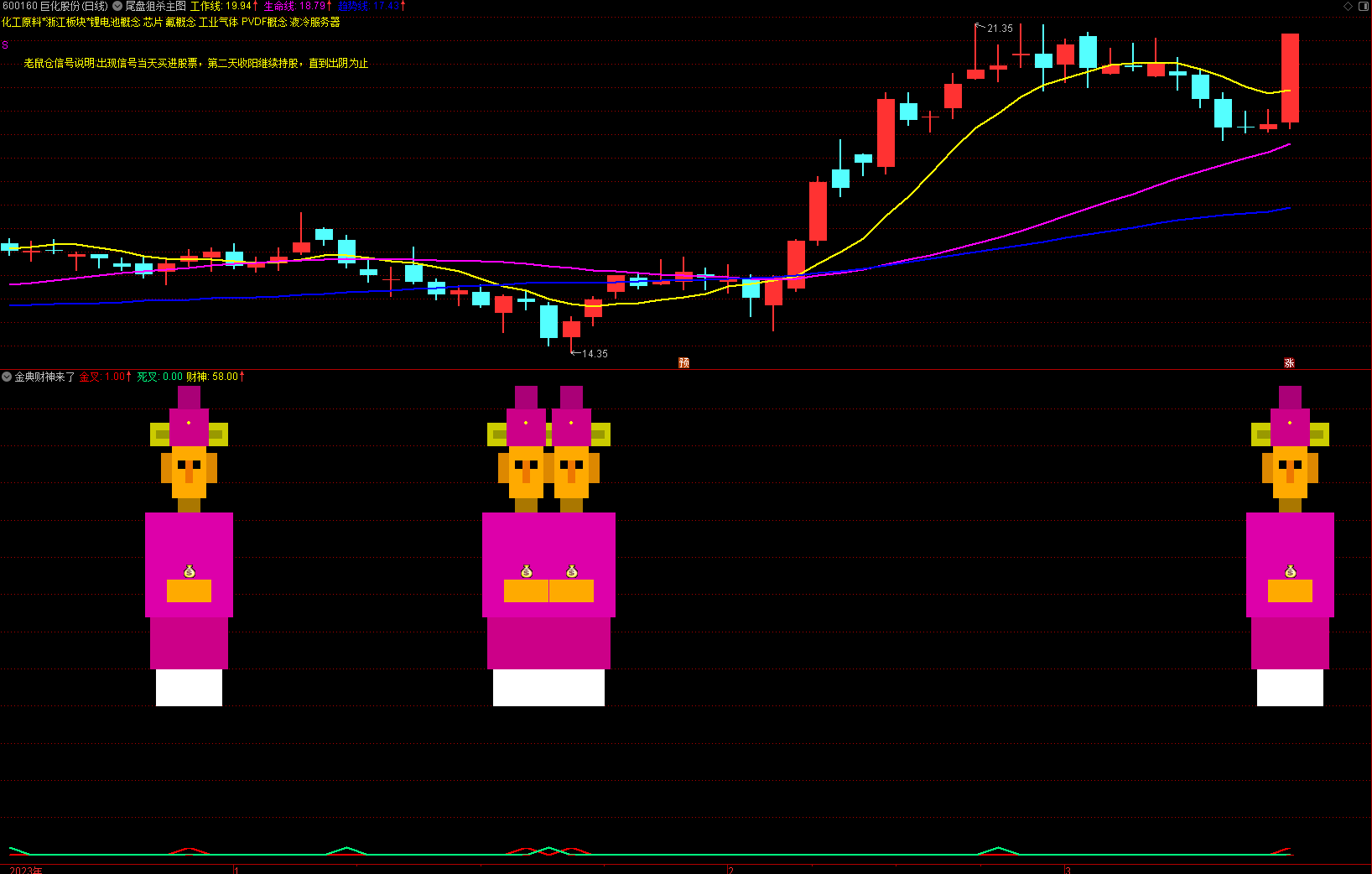Click the 涨 marker below the chart

pyautogui.click(x=1289, y=362)
